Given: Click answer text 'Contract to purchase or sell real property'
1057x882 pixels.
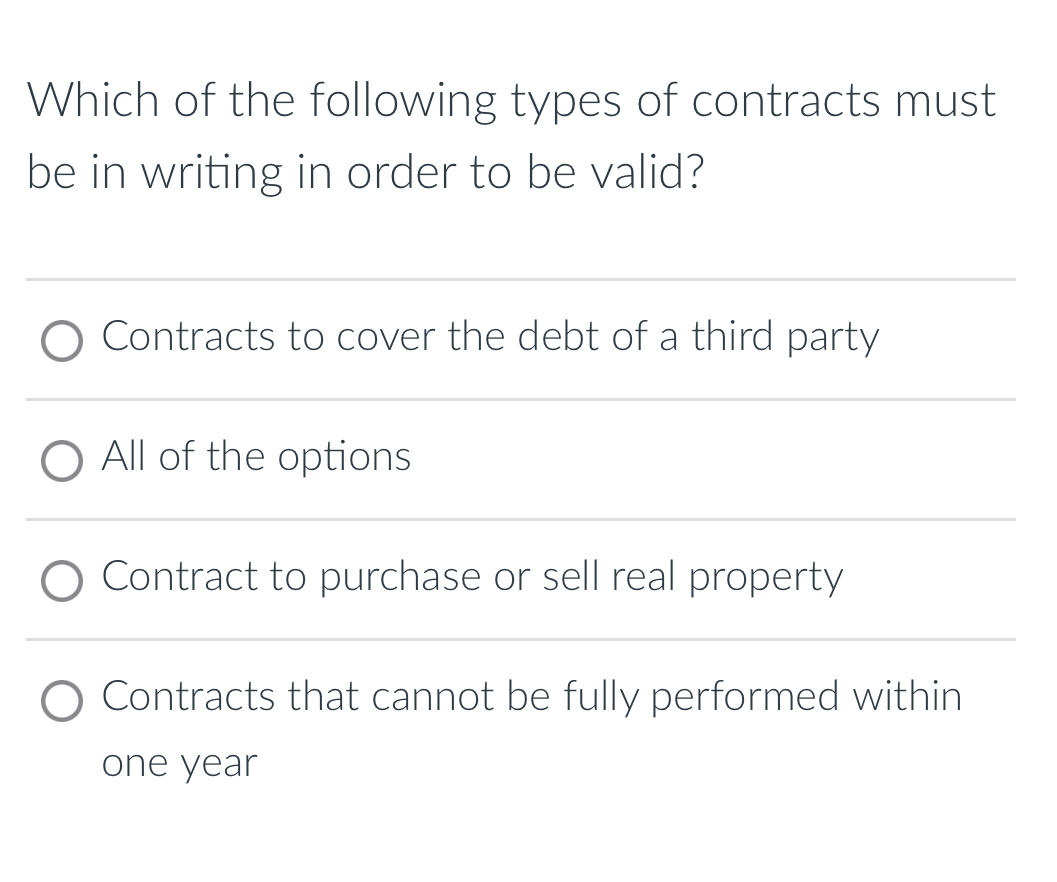Looking at the screenshot, I should click(472, 578).
